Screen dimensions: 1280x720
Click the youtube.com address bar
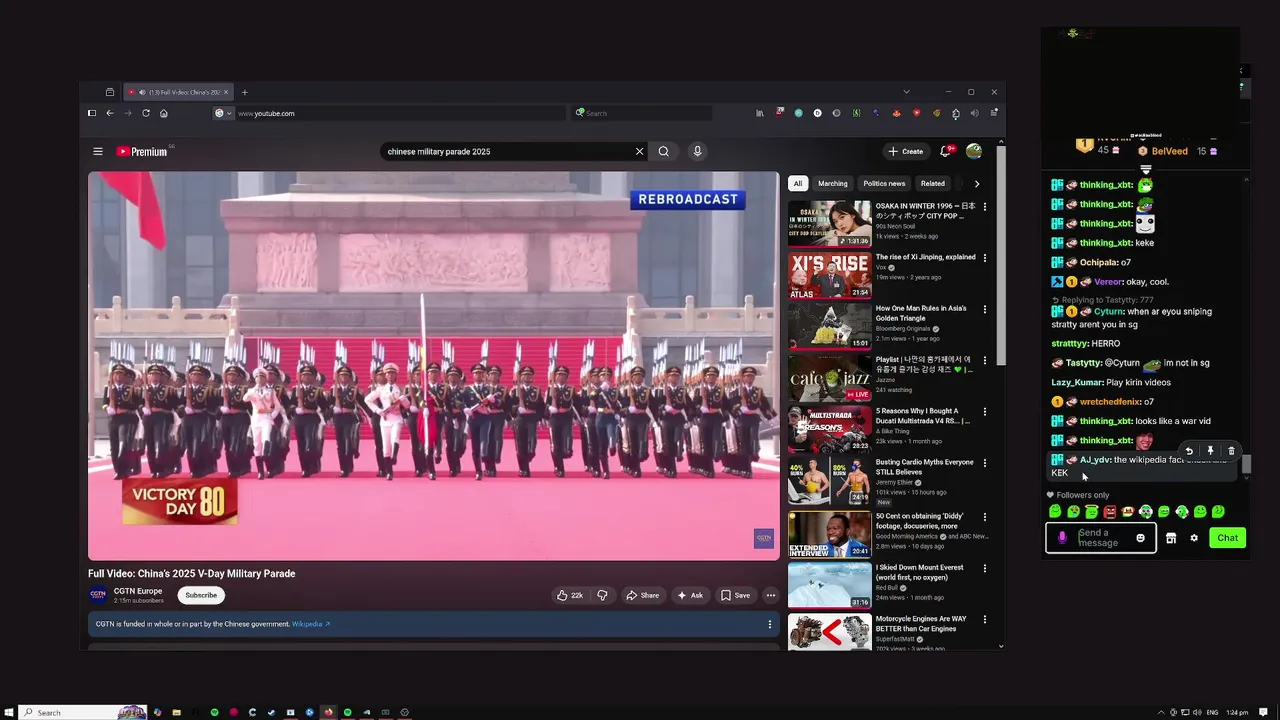(x=400, y=113)
